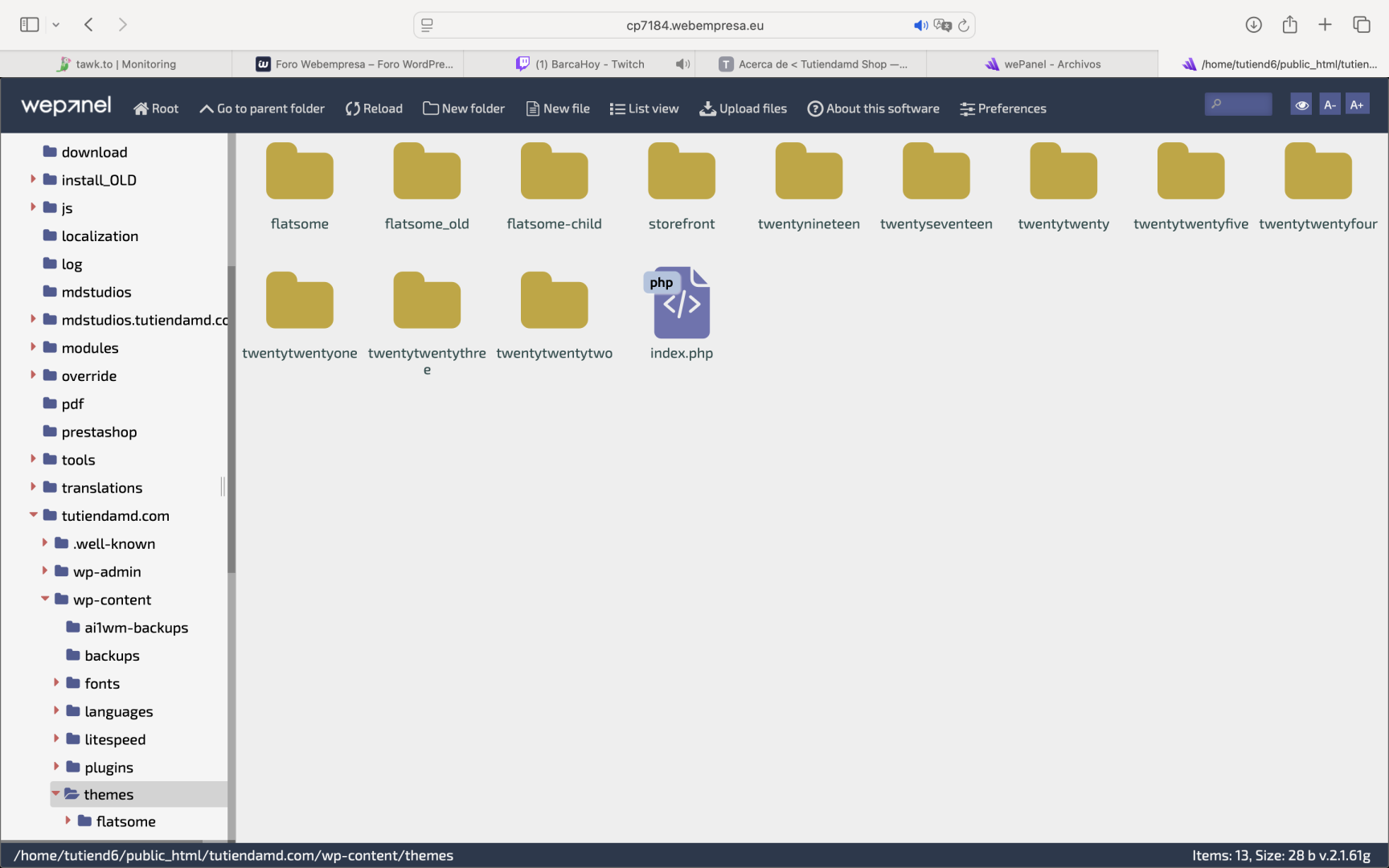Toggle hidden files eye icon
The height and width of the screenshot is (868, 1389).
click(1301, 104)
